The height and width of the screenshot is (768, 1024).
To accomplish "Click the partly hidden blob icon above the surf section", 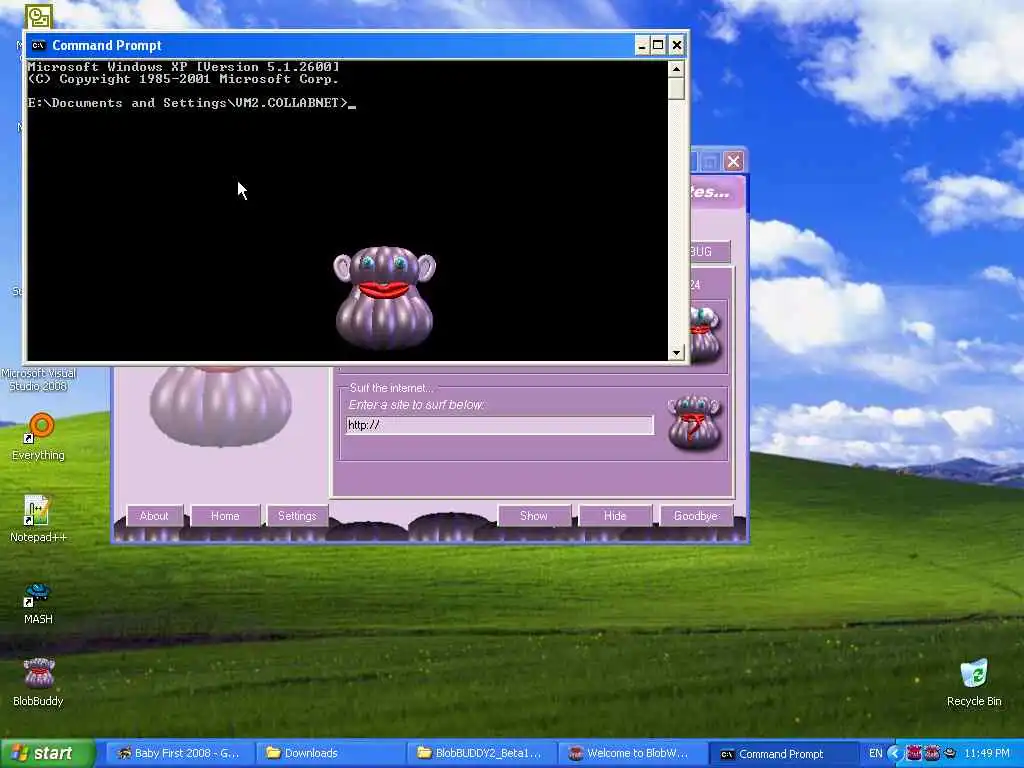I will pos(705,334).
